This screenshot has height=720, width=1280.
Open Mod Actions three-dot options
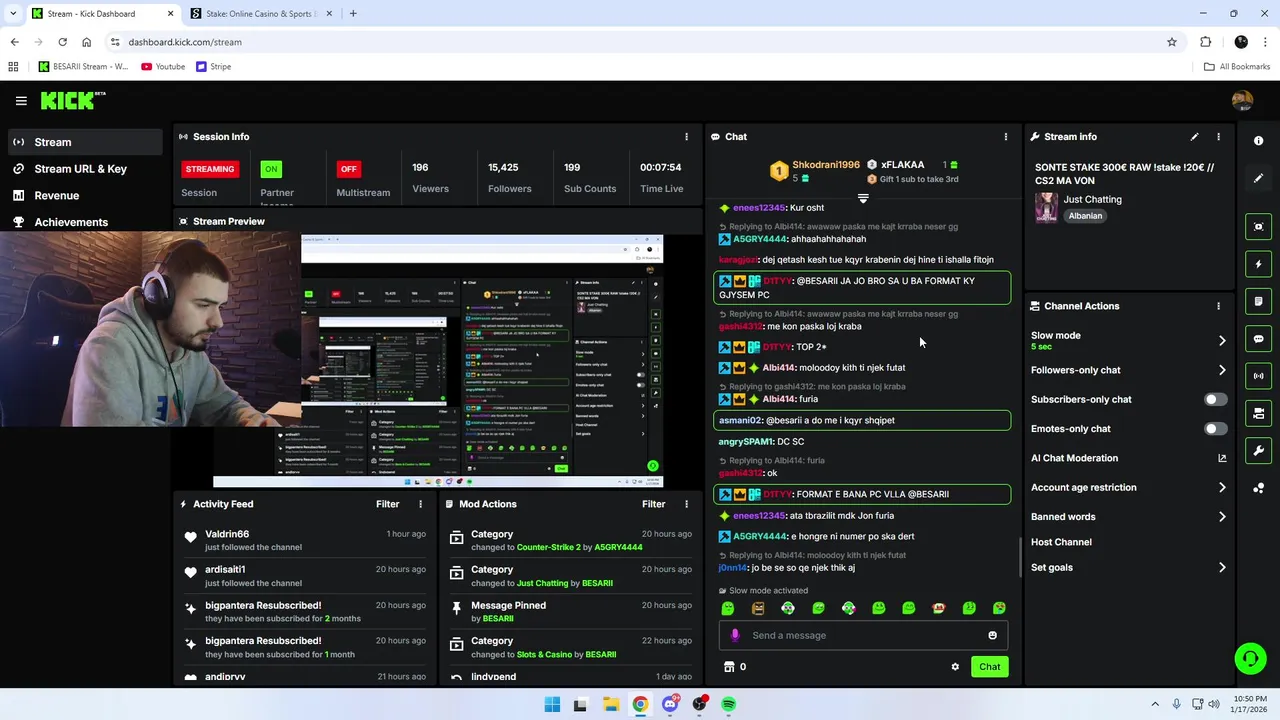(686, 504)
